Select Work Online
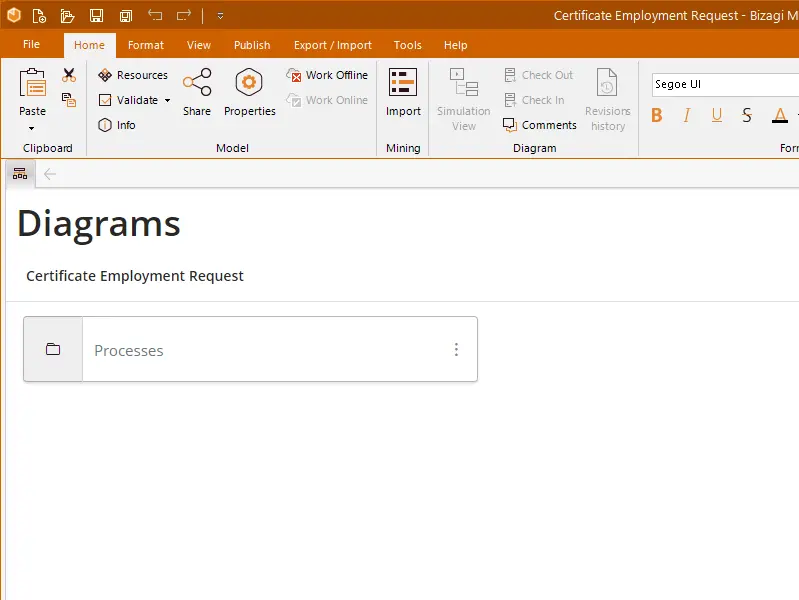Screen dimensions: 799x600 coord(327,100)
